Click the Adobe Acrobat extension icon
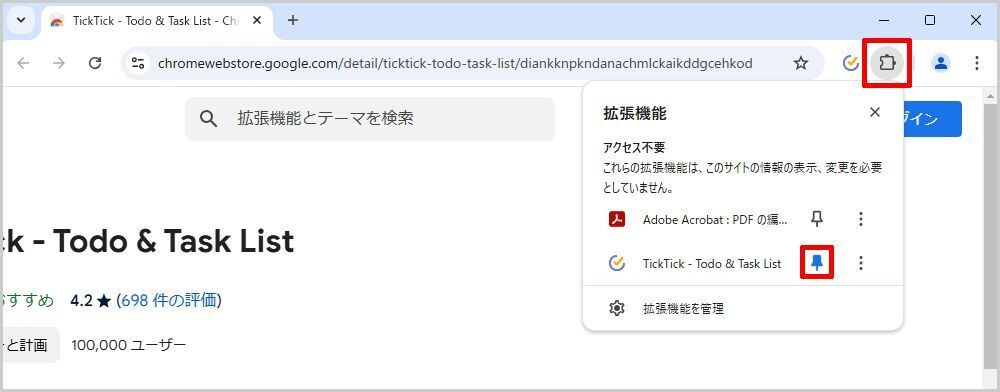Image resolution: width=1000 pixels, height=392 pixels. (x=616, y=220)
